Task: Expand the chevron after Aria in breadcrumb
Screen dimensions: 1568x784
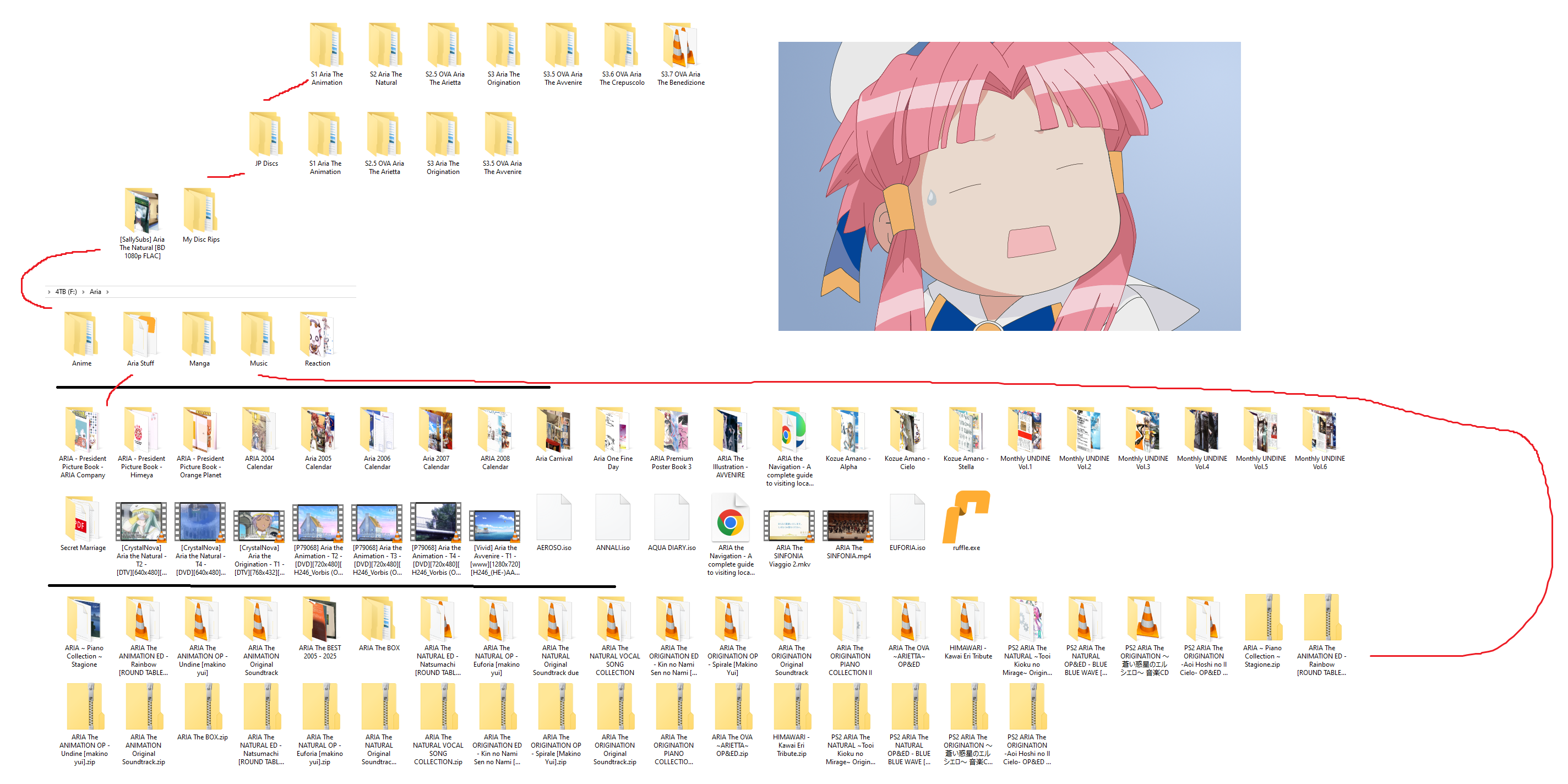Action: point(108,292)
